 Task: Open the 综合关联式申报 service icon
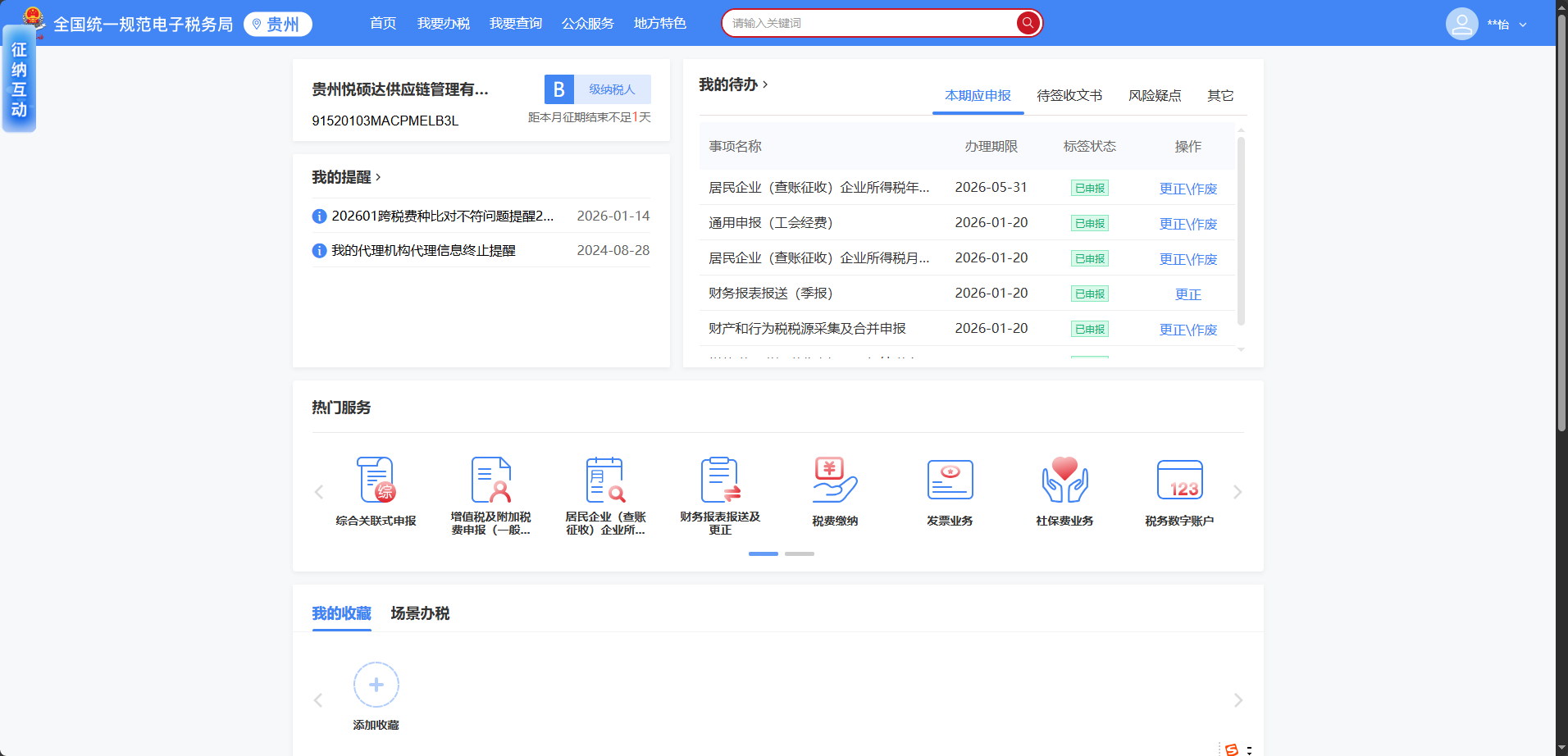[376, 480]
